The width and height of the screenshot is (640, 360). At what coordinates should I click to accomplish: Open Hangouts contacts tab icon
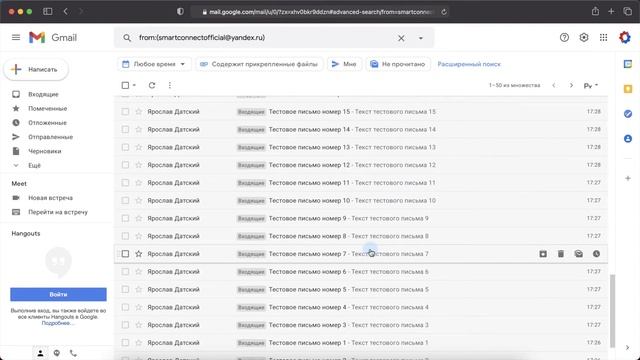(x=40, y=353)
